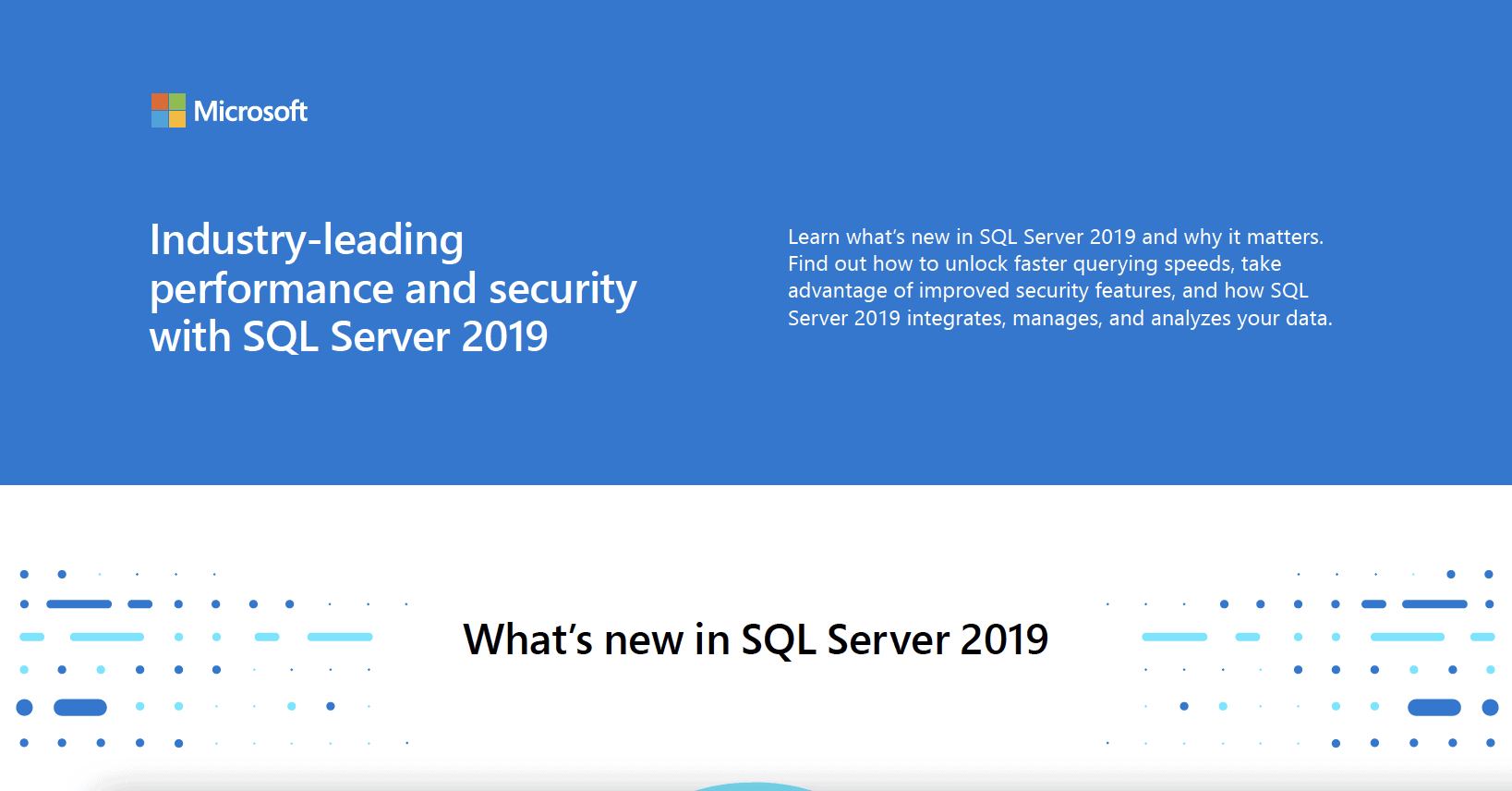
Task: Click the red square in Microsoft logo
Action: pyautogui.click(x=160, y=102)
